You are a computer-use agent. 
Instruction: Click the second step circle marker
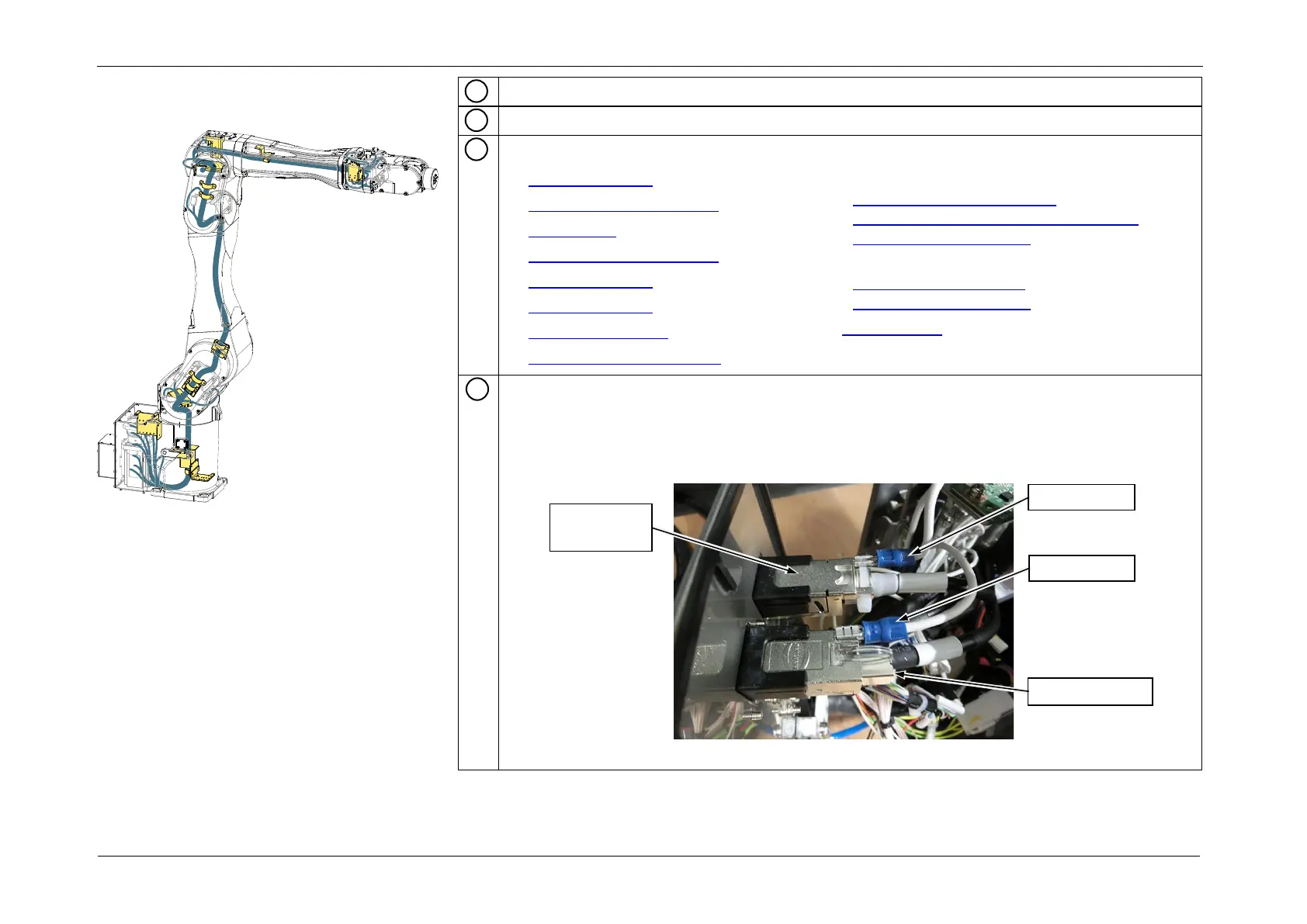click(x=477, y=120)
